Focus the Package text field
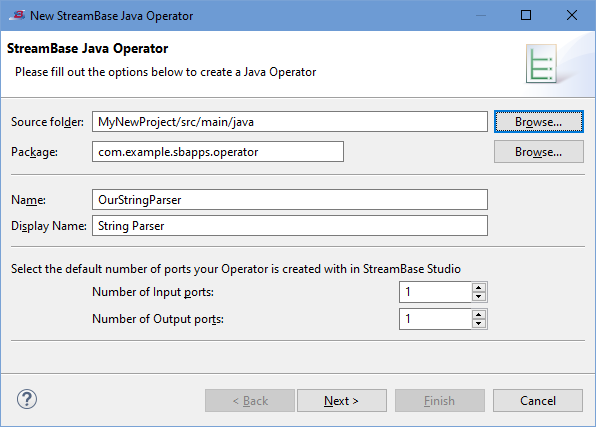 218,152
